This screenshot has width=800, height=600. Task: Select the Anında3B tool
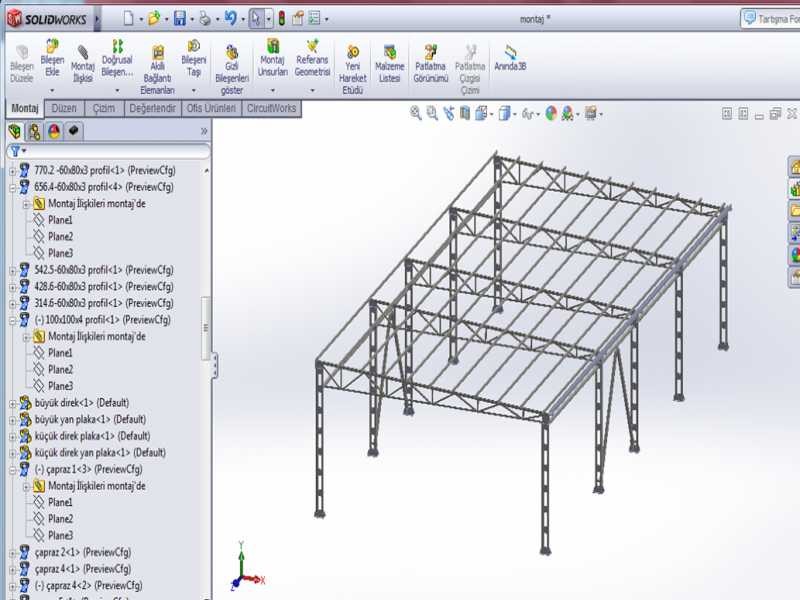coord(510,58)
